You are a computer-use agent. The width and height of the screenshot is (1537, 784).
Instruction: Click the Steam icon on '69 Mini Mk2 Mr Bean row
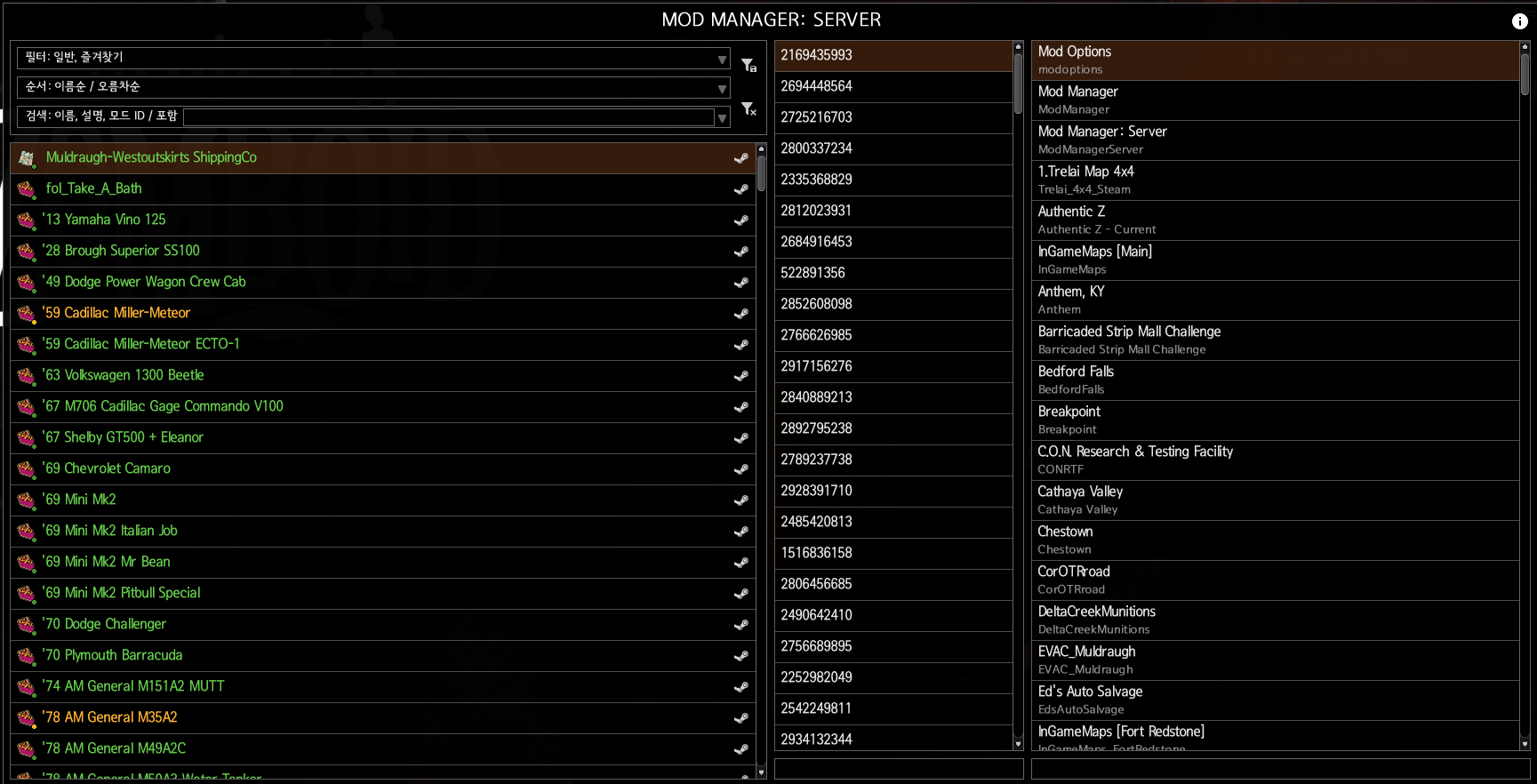tap(740, 563)
